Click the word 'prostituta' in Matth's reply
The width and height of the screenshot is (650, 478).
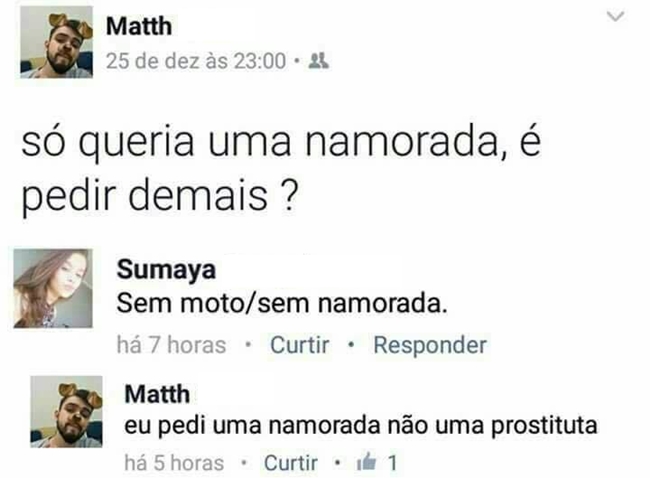click(x=544, y=426)
